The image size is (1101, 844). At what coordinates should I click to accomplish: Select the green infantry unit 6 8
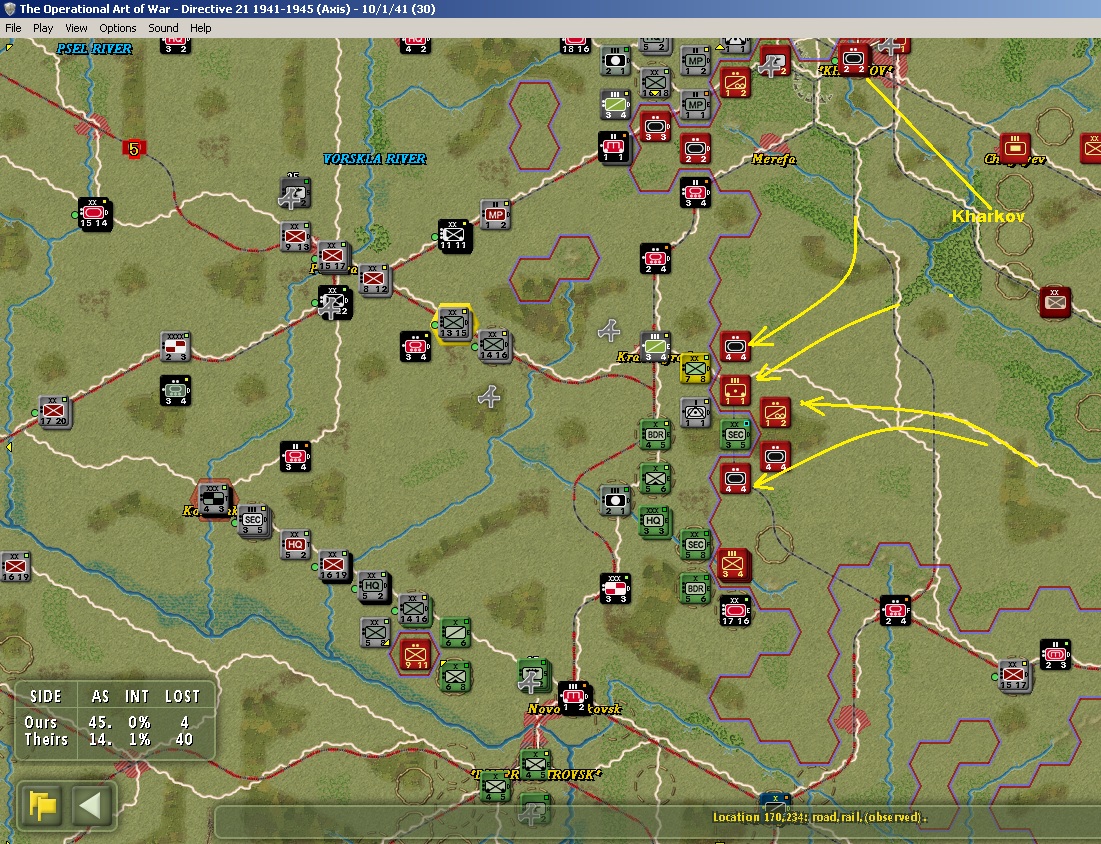pyautogui.click(x=454, y=676)
